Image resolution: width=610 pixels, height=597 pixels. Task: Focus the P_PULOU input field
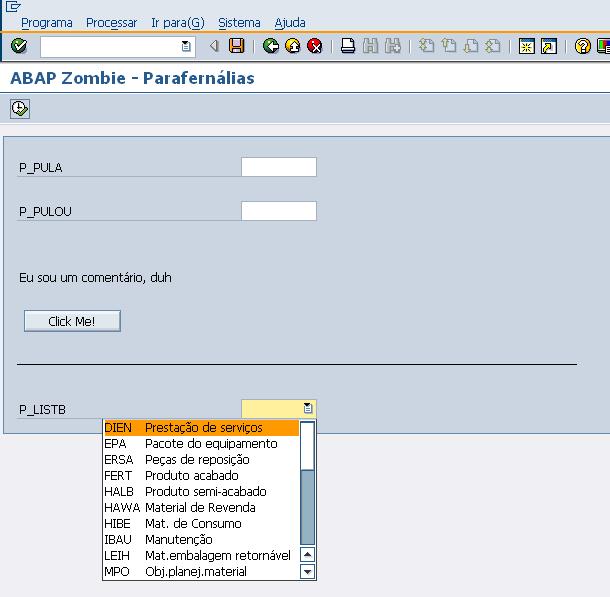tap(279, 211)
